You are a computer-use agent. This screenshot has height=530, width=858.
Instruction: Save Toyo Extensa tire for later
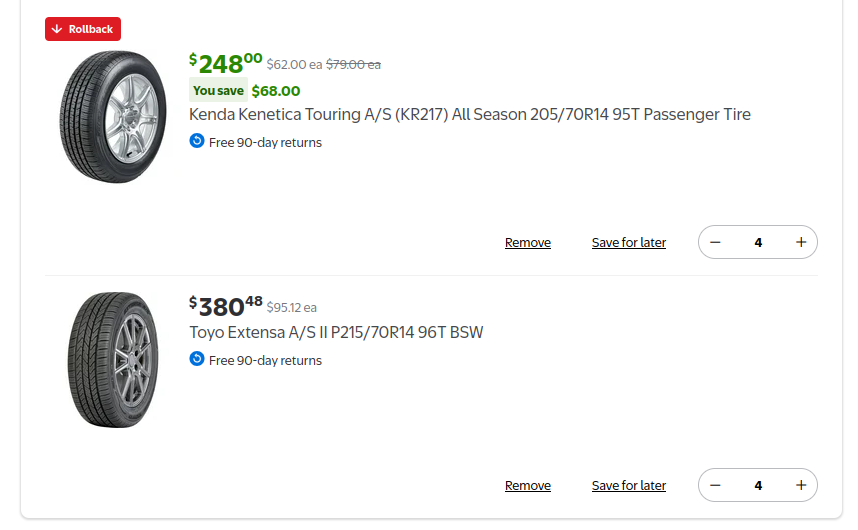coord(629,486)
